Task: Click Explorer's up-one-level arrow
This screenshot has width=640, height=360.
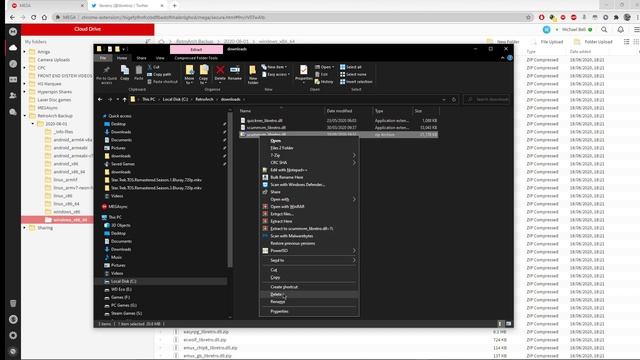Action: 124,99
